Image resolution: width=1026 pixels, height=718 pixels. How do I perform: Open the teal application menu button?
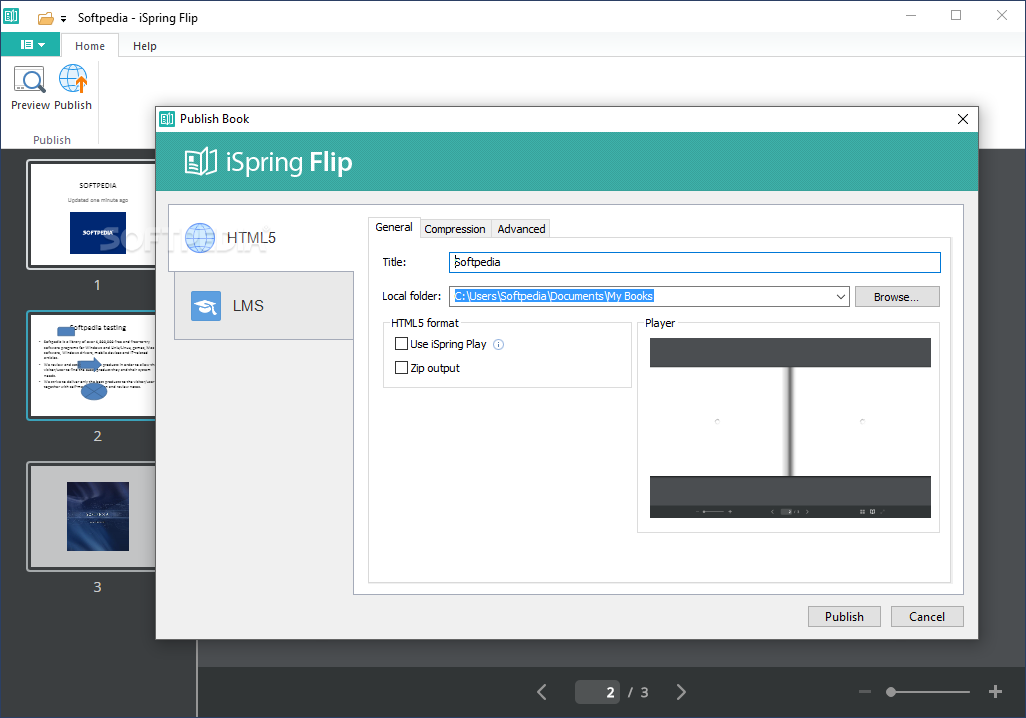pyautogui.click(x=31, y=45)
